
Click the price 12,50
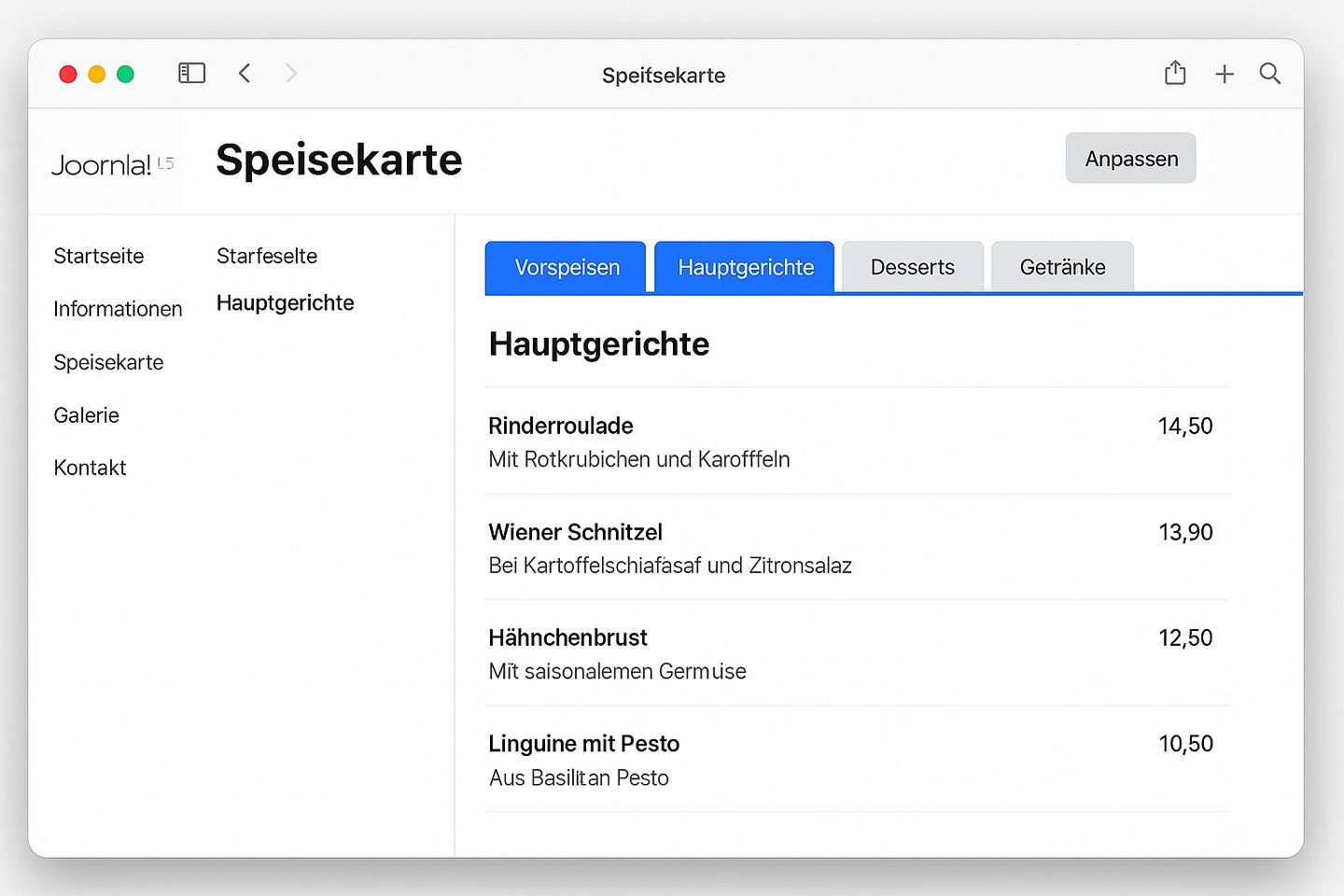pos(1185,638)
